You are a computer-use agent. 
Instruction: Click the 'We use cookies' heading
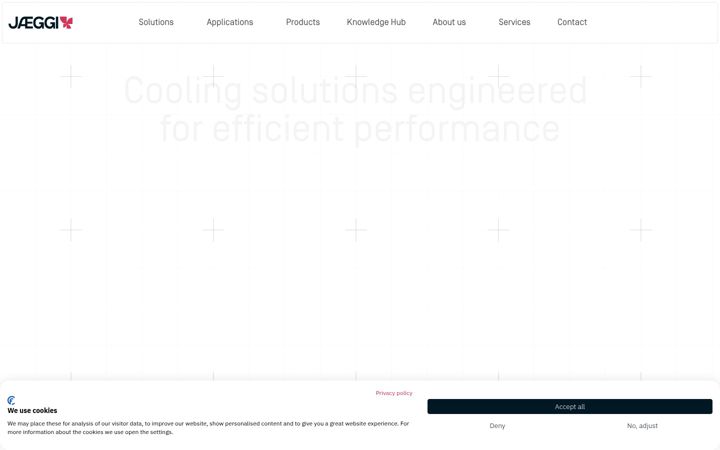tap(32, 411)
